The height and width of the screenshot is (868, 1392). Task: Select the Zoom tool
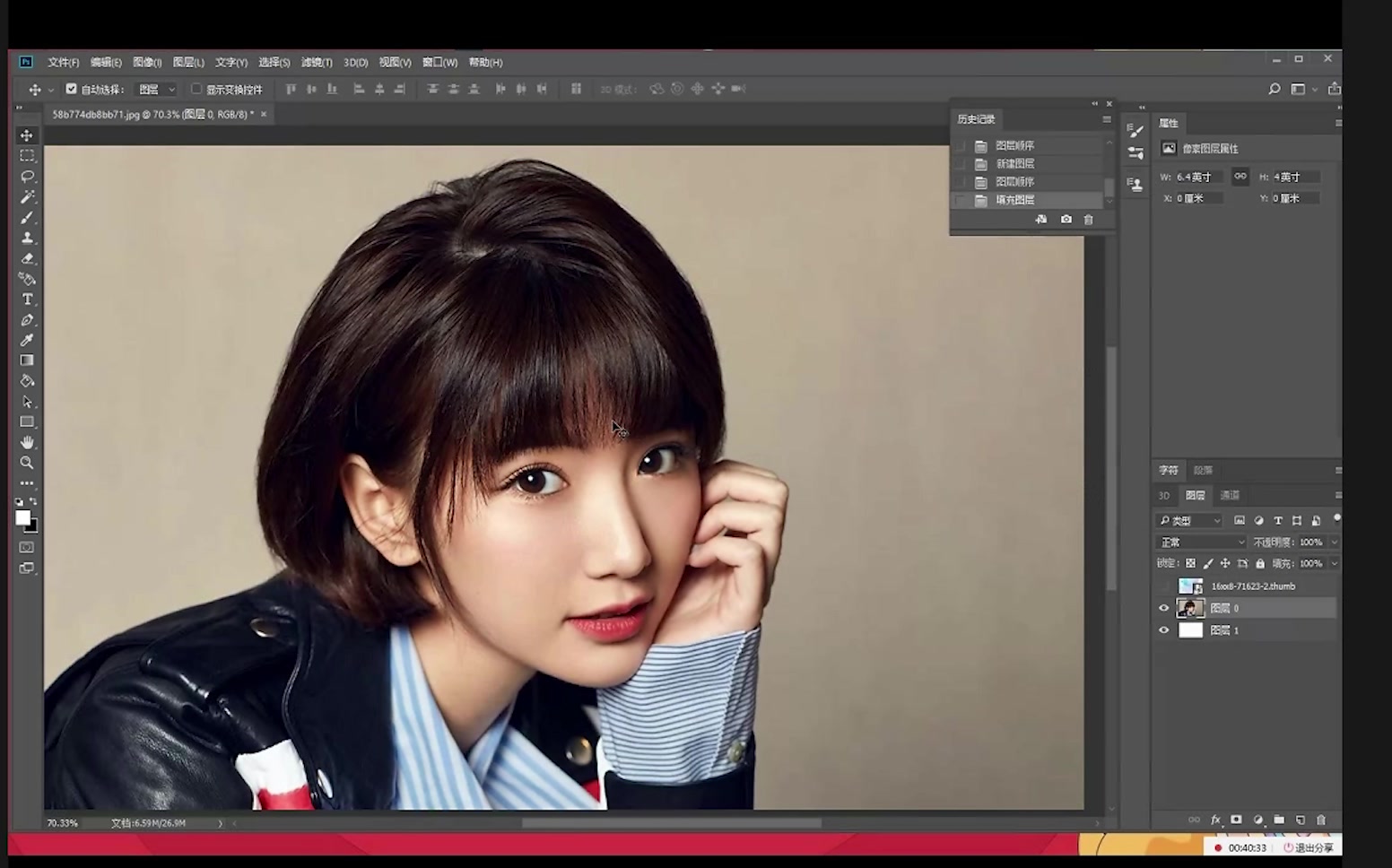[27, 463]
